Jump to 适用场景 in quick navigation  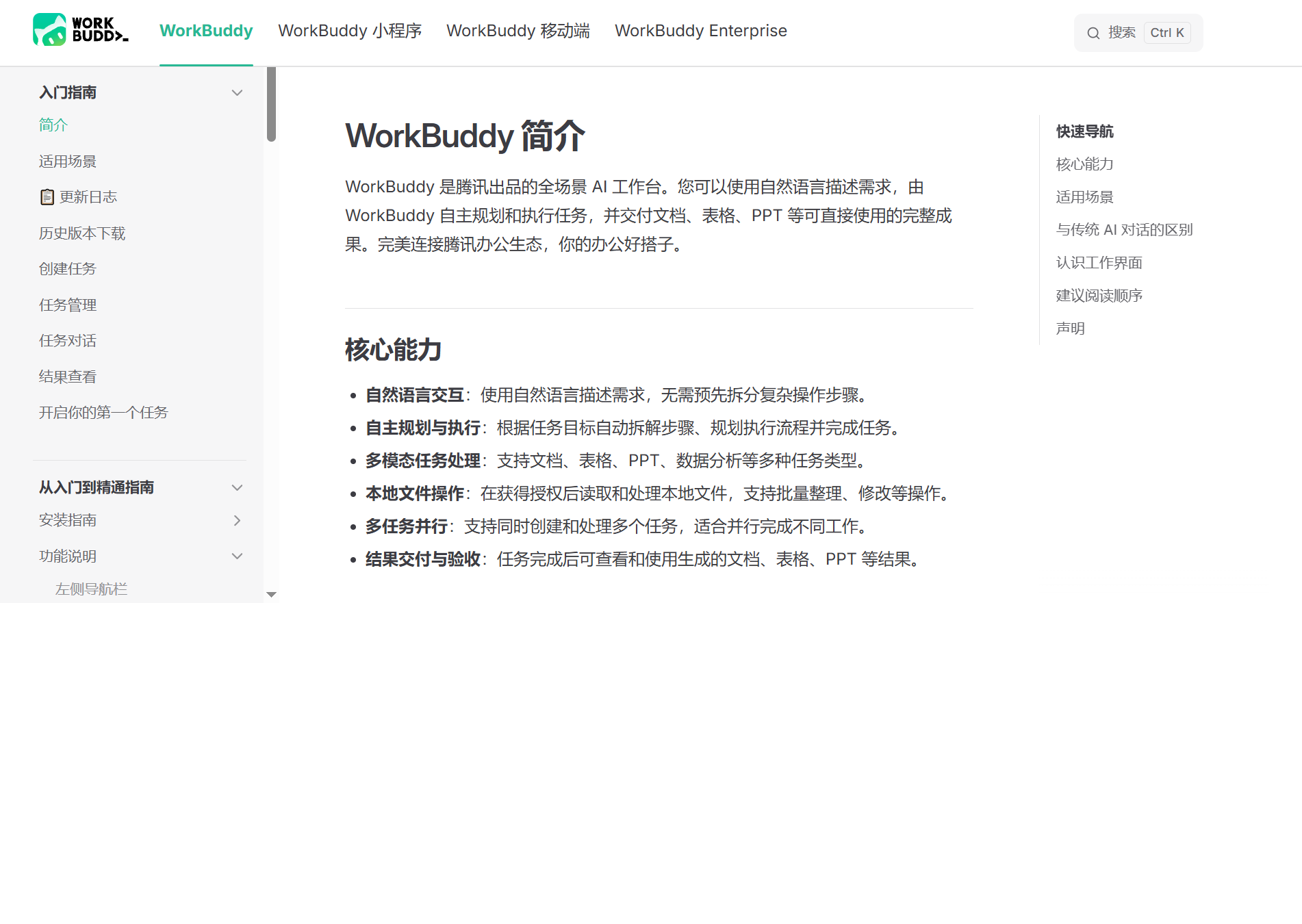pyautogui.click(x=1085, y=197)
